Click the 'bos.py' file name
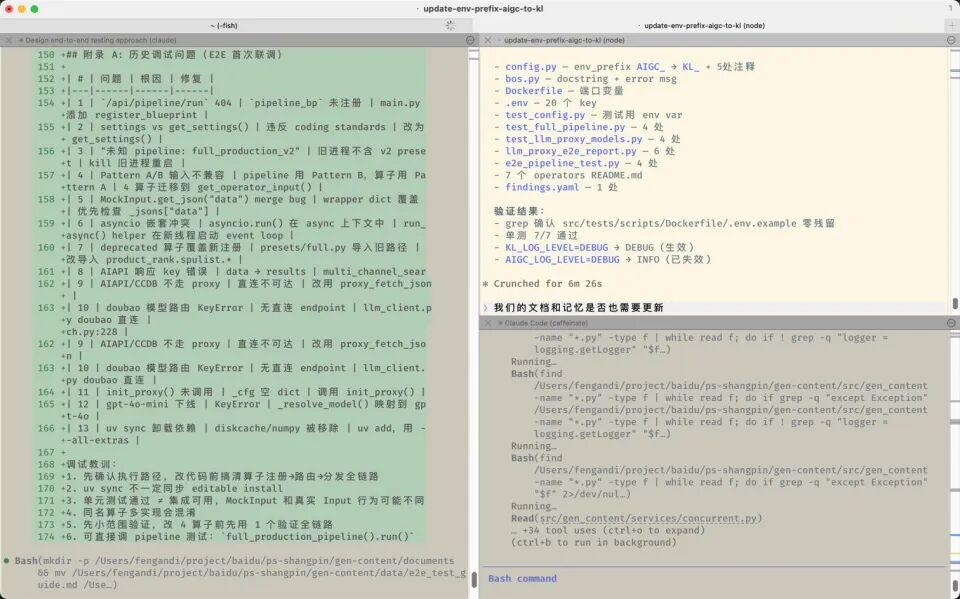Screen dimensions: 960x599 pyautogui.click(x=522, y=79)
